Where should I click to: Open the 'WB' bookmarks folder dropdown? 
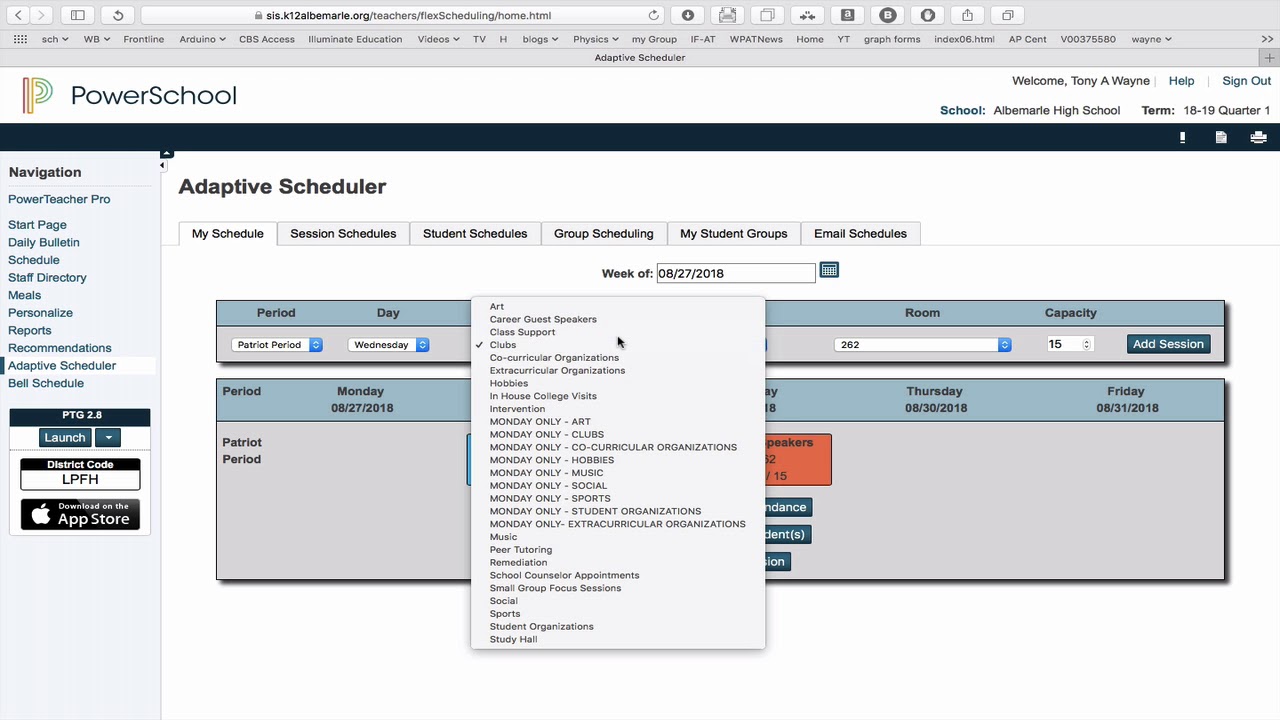tap(96, 39)
